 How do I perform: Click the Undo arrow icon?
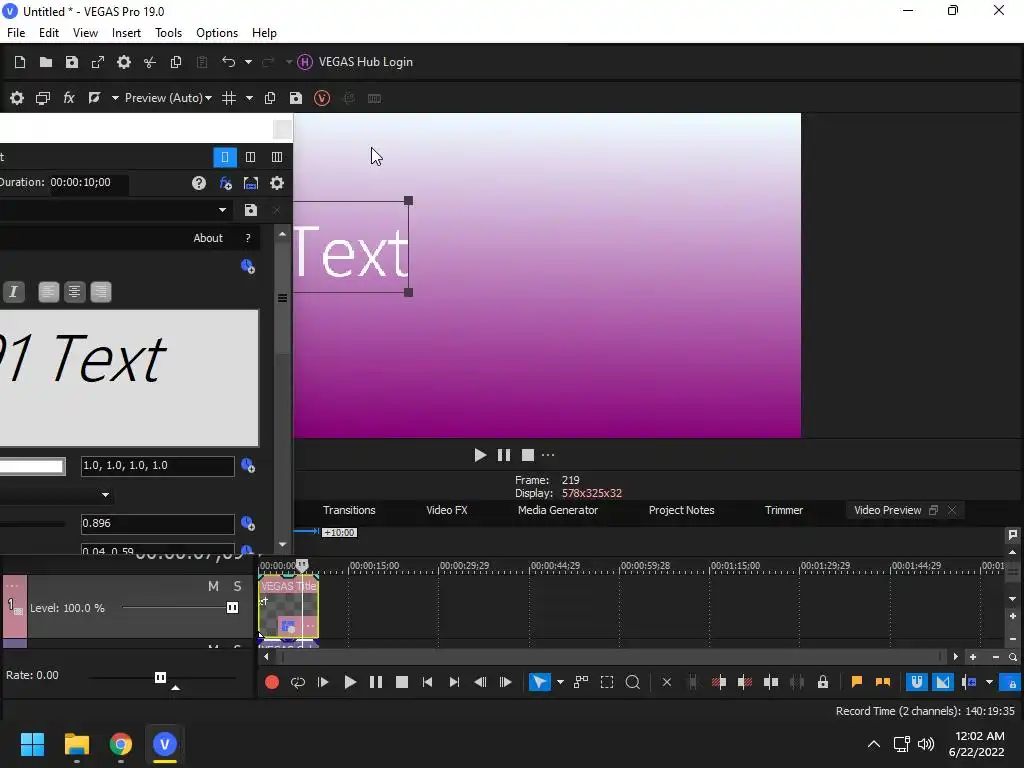(229, 62)
